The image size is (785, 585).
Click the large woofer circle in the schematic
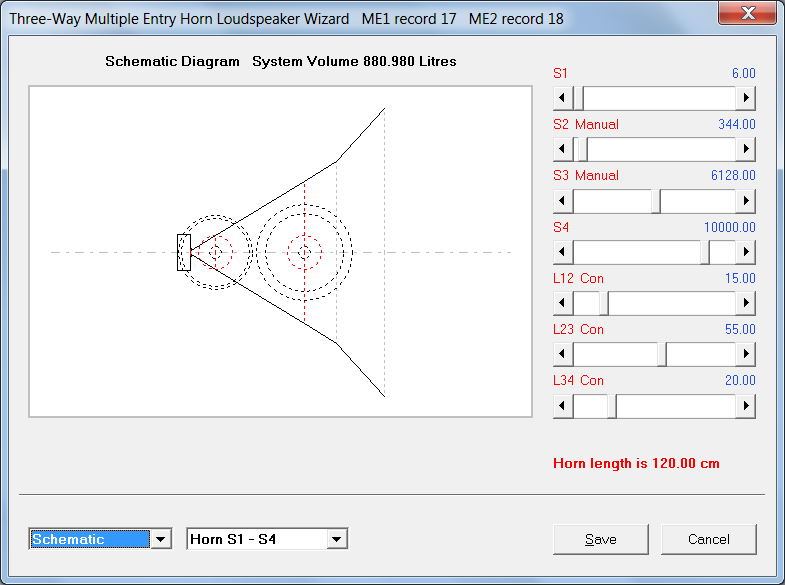(304, 252)
